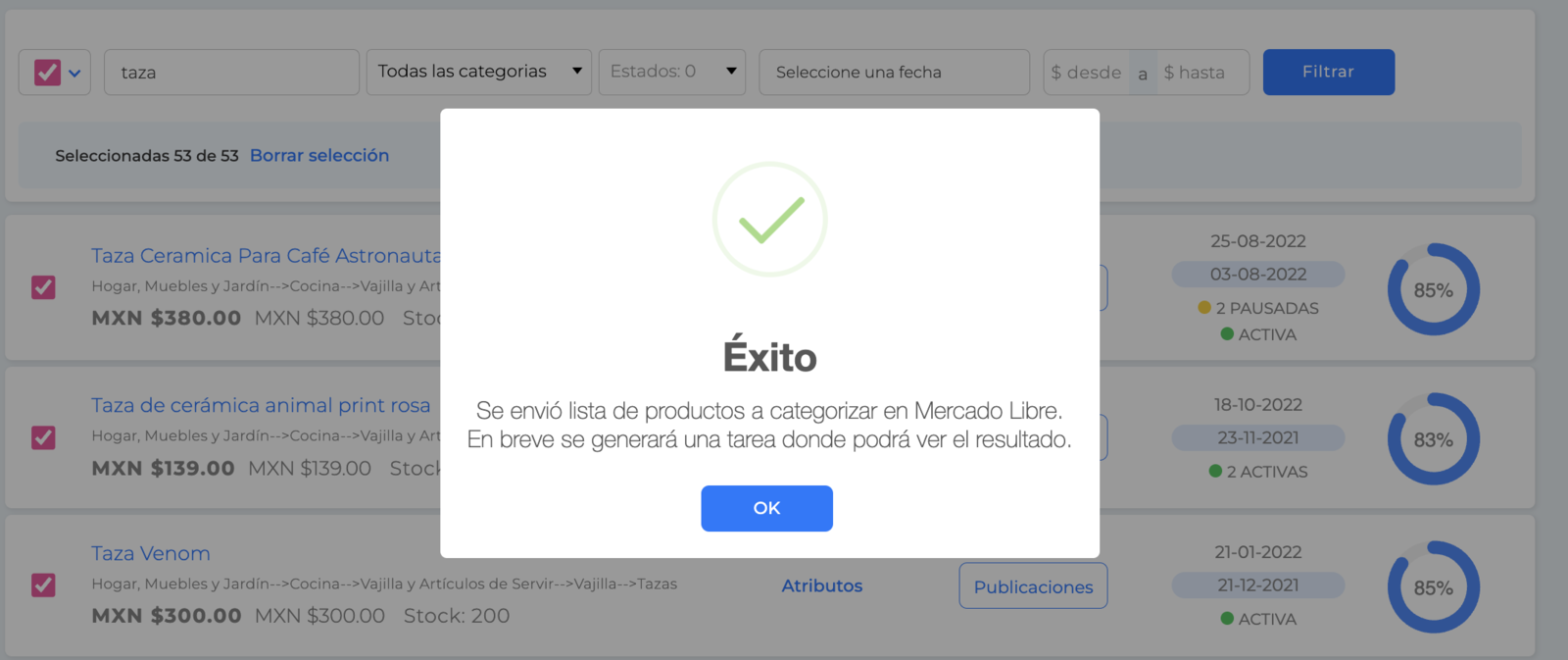Image resolution: width=1568 pixels, height=660 pixels.
Task: Click the Borrar selección link
Action: 319,155
